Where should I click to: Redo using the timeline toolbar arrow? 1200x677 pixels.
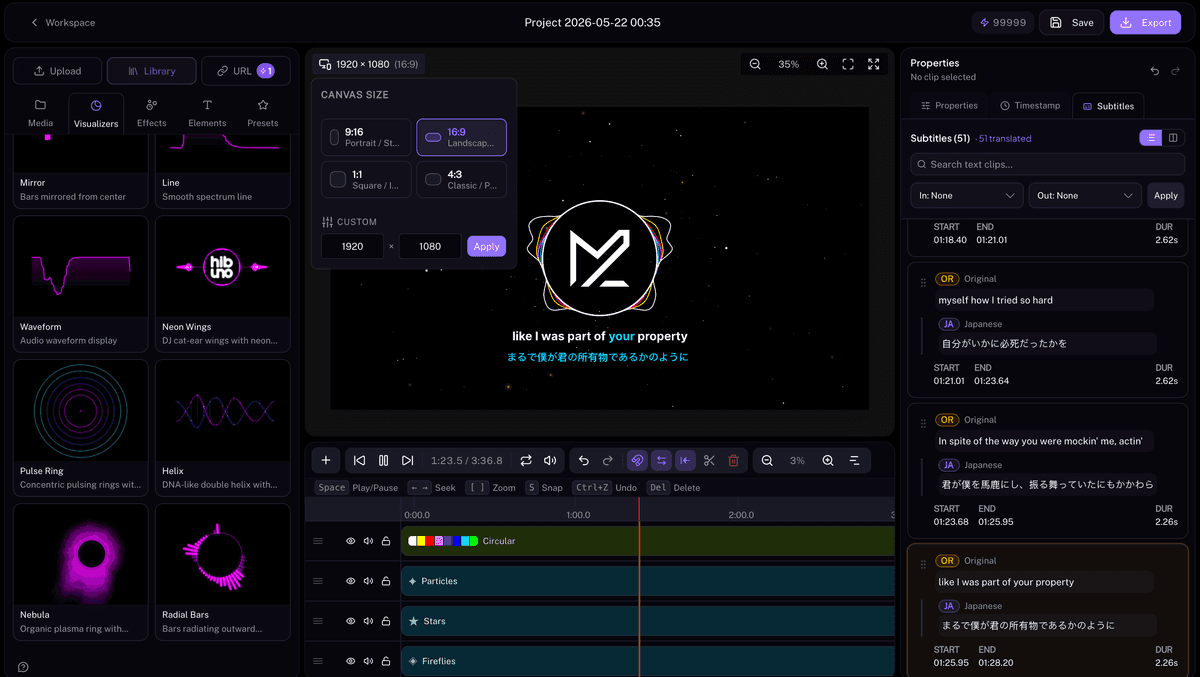click(x=608, y=460)
